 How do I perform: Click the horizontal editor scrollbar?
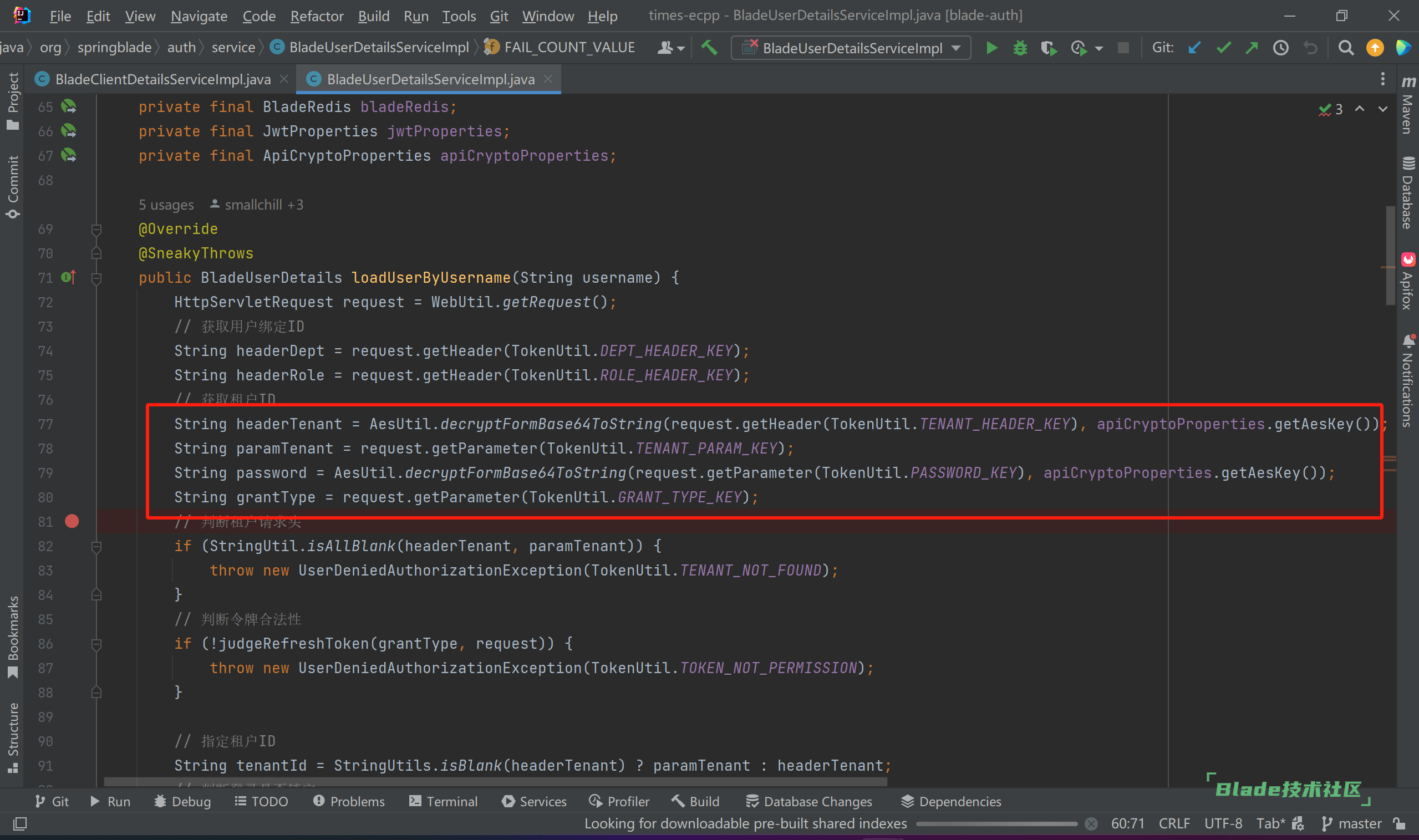[495, 781]
